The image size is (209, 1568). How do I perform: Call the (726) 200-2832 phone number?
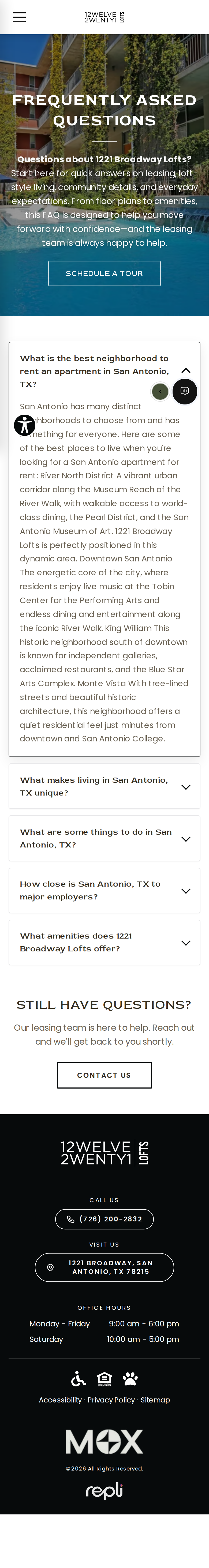point(104,1219)
